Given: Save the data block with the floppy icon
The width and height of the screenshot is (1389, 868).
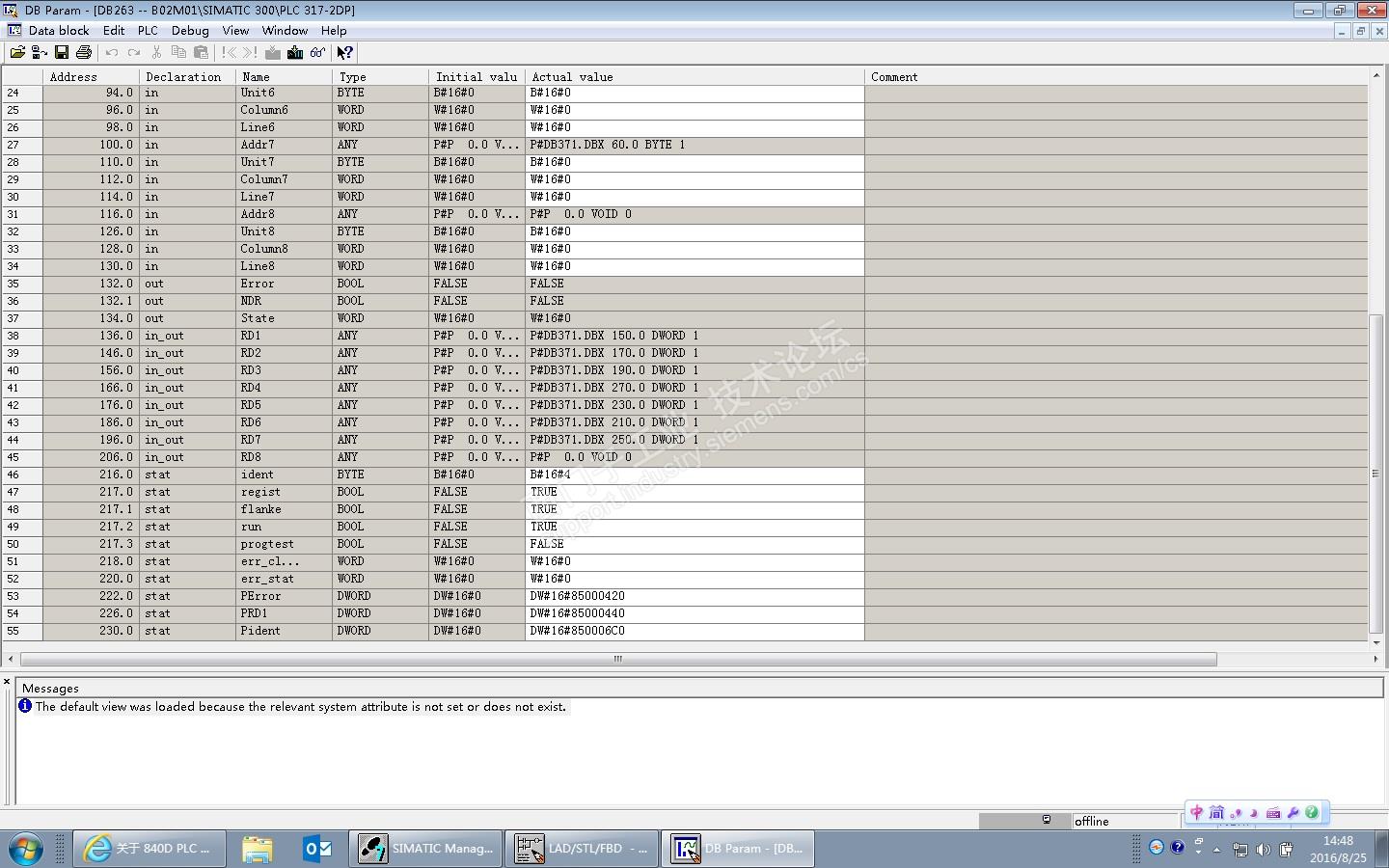Looking at the screenshot, I should tap(62, 52).
